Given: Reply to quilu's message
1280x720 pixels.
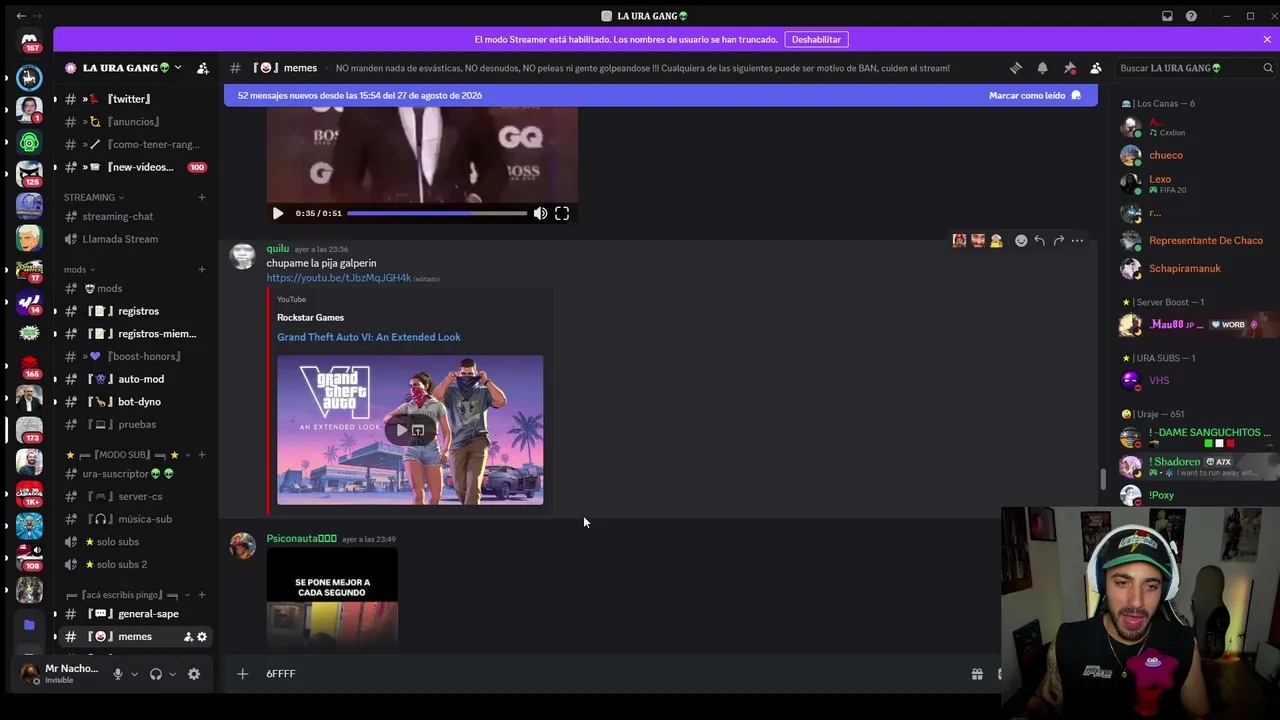Looking at the screenshot, I should (1040, 240).
